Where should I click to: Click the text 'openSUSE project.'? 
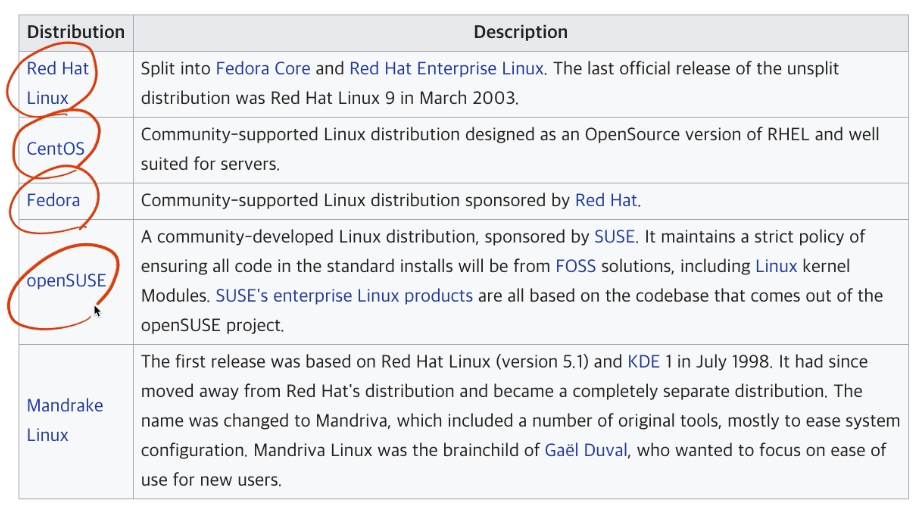pyautogui.click(x=213, y=325)
